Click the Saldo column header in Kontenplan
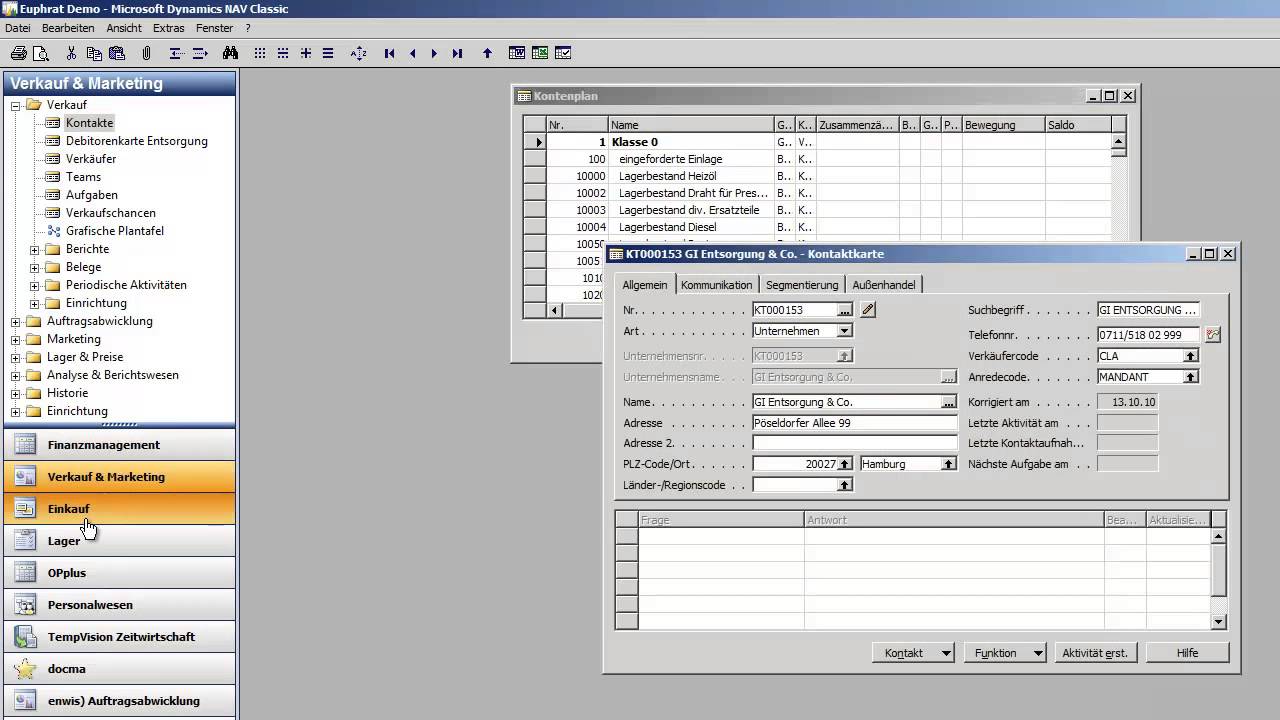 [1078, 125]
